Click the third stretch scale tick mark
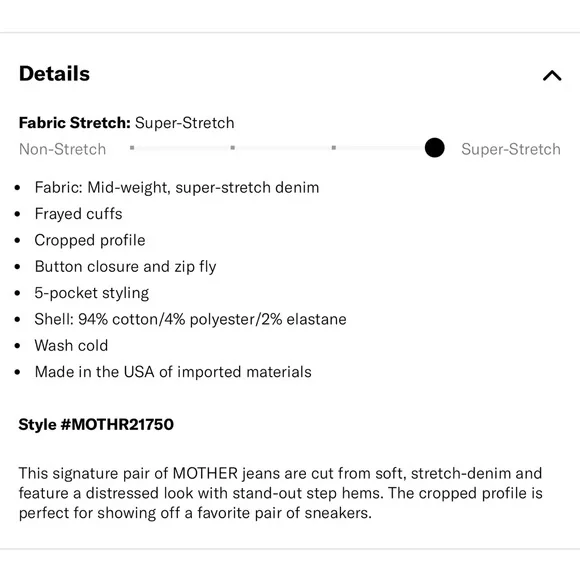580x580 pixels. pyautogui.click(x=334, y=148)
